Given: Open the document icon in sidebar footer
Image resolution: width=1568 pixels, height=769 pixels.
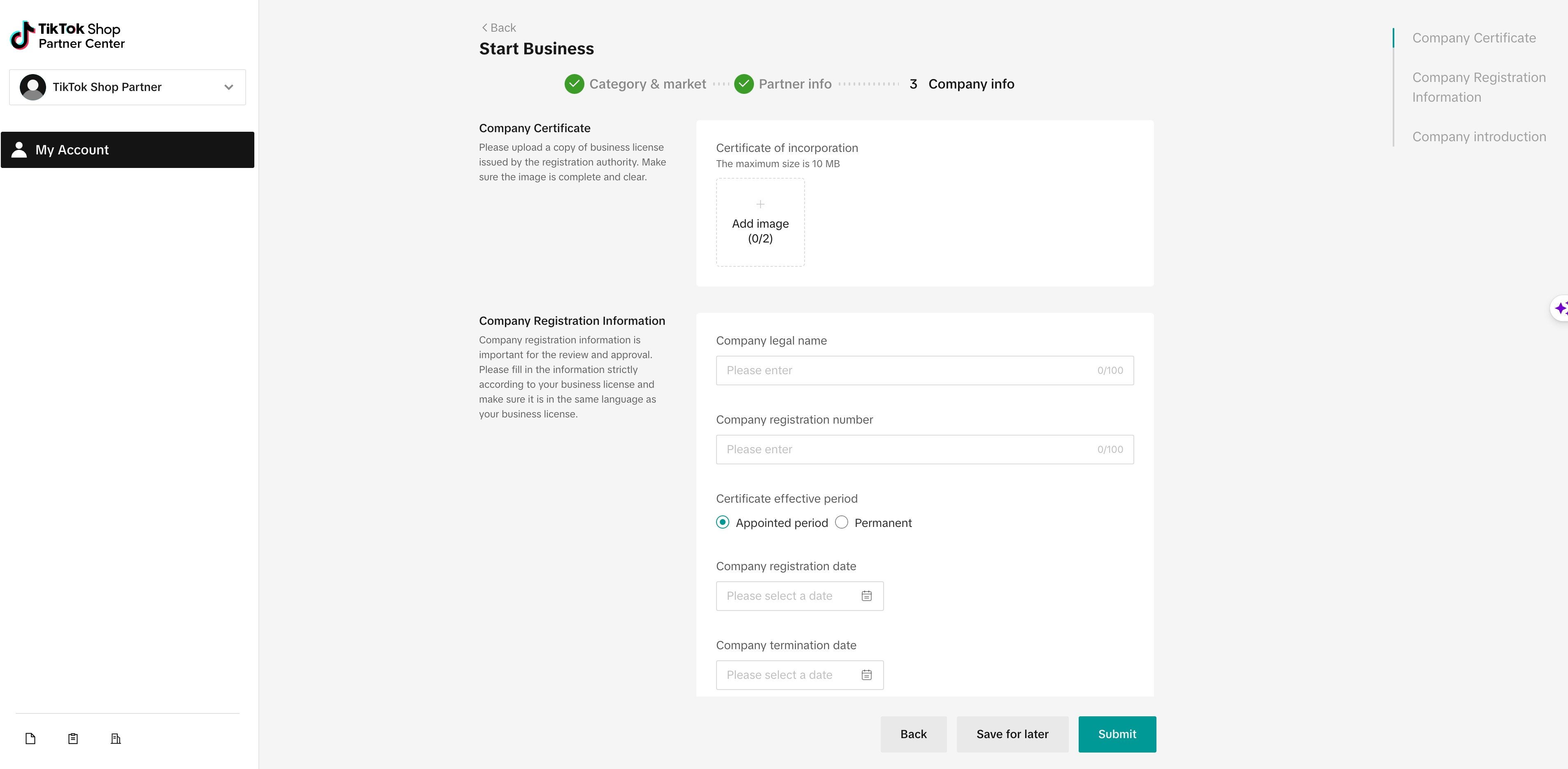Looking at the screenshot, I should pos(30,739).
